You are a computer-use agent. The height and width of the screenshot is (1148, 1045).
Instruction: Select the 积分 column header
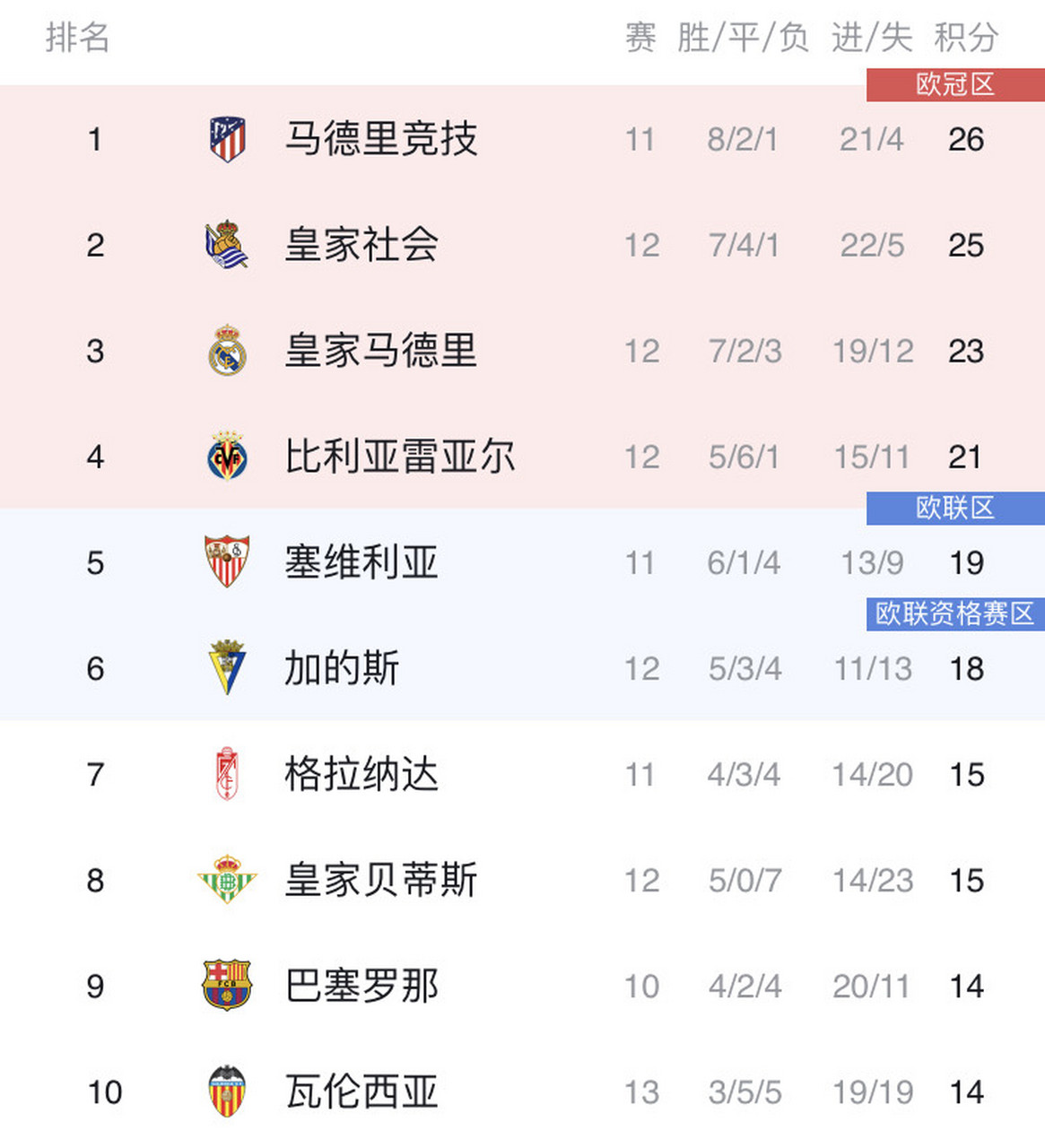[x=966, y=38]
